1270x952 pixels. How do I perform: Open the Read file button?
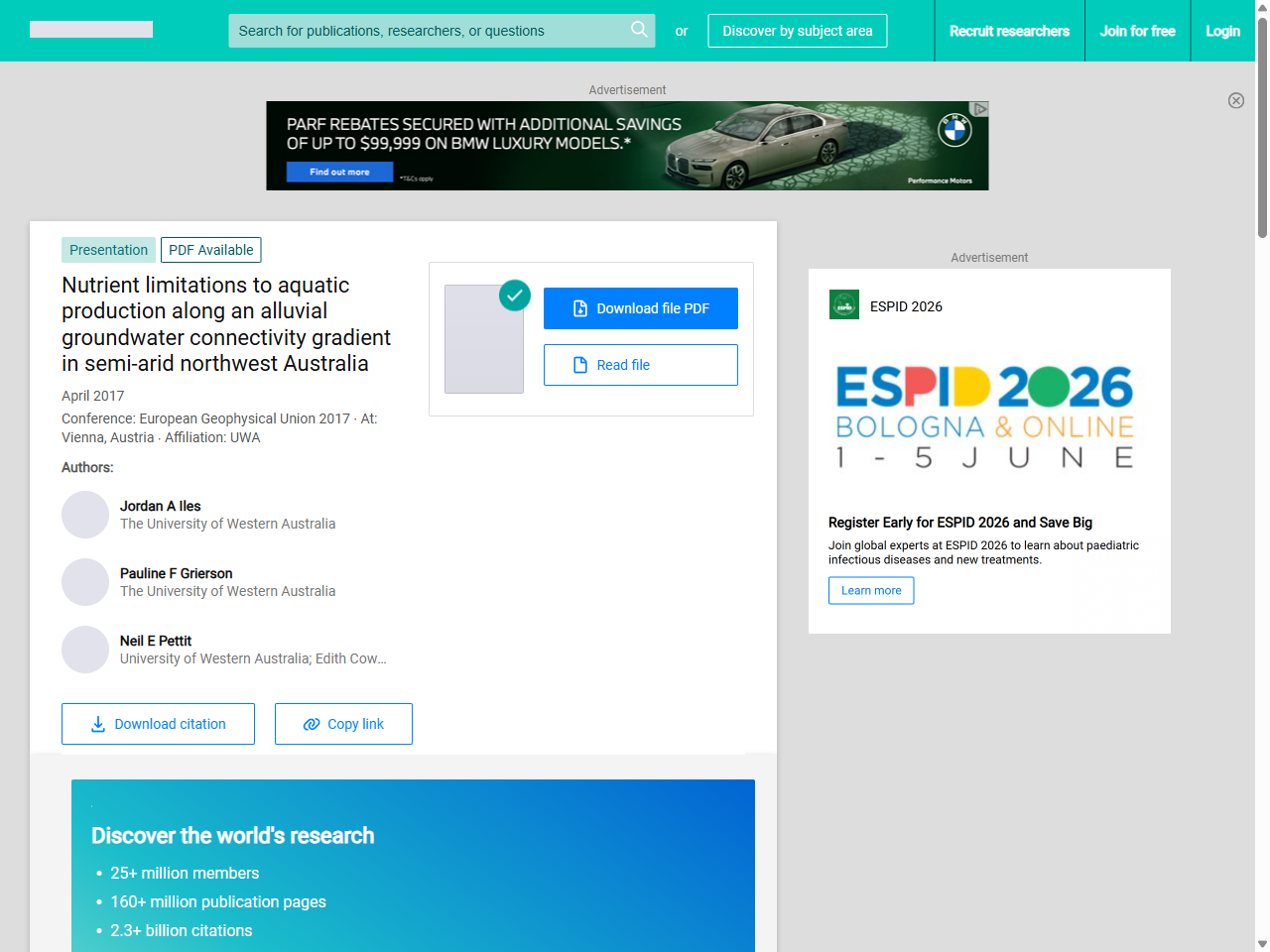tap(641, 365)
